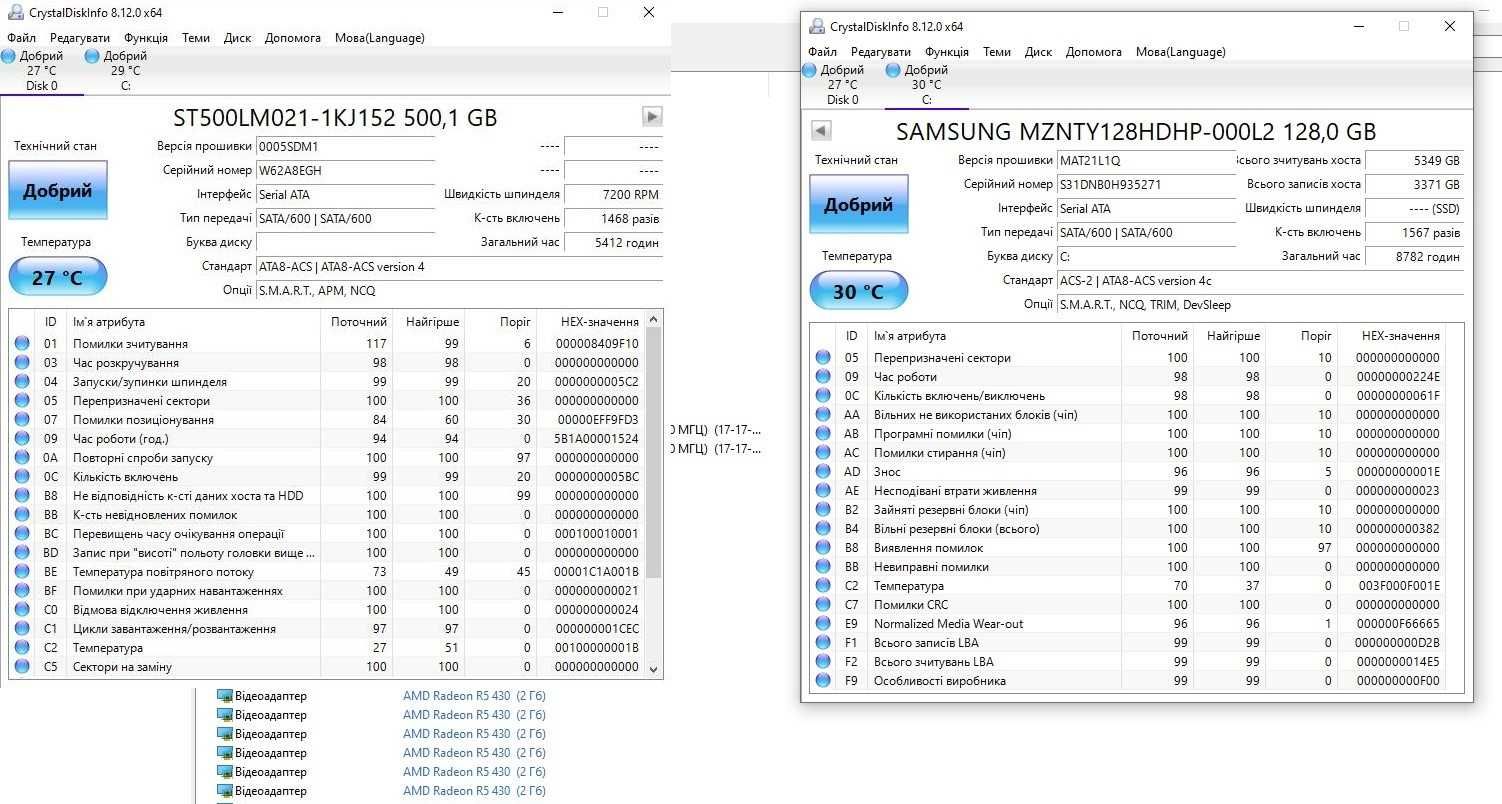Click scroll down arrow in left attribute list
This screenshot has height=804, width=1502.
click(x=654, y=669)
